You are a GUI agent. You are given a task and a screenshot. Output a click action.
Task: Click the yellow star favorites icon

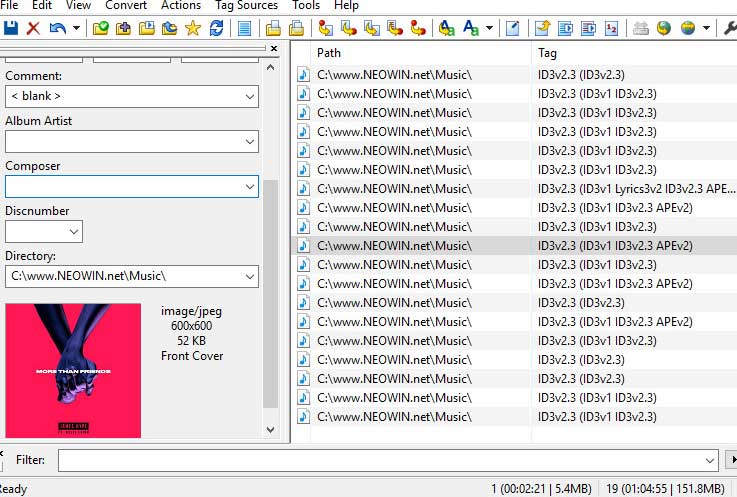tap(193, 28)
